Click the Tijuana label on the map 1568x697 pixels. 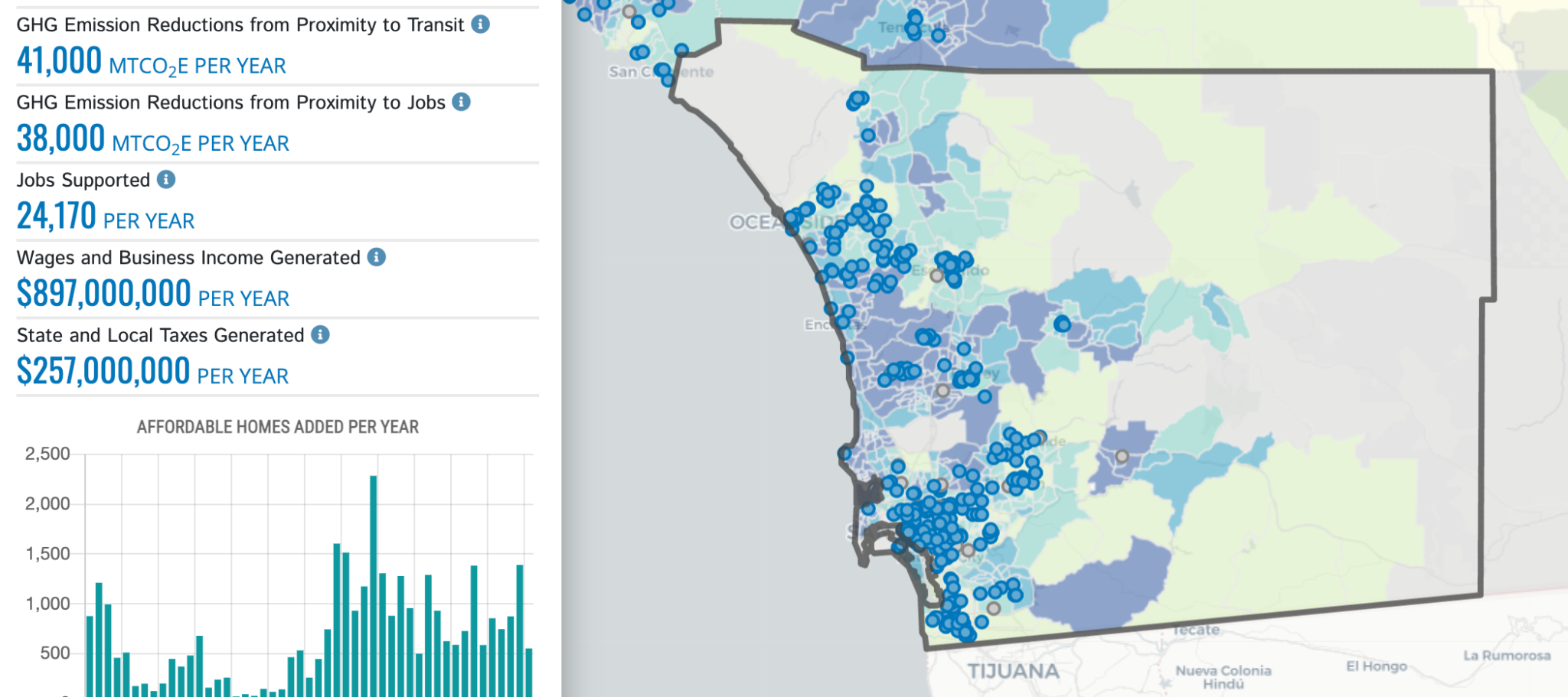click(x=1013, y=669)
